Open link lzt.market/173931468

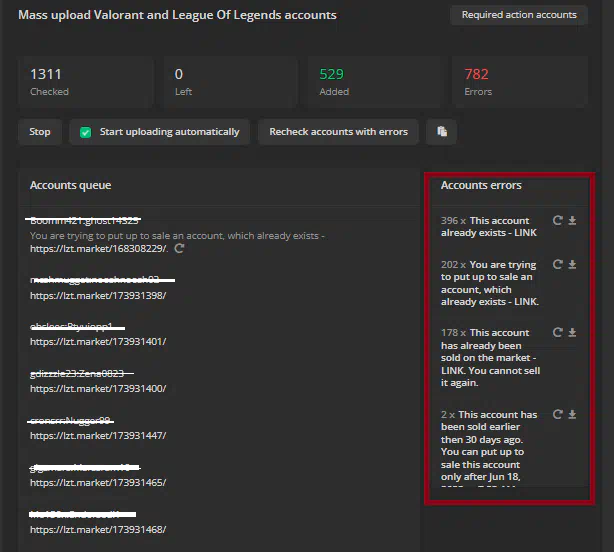(x=98, y=530)
